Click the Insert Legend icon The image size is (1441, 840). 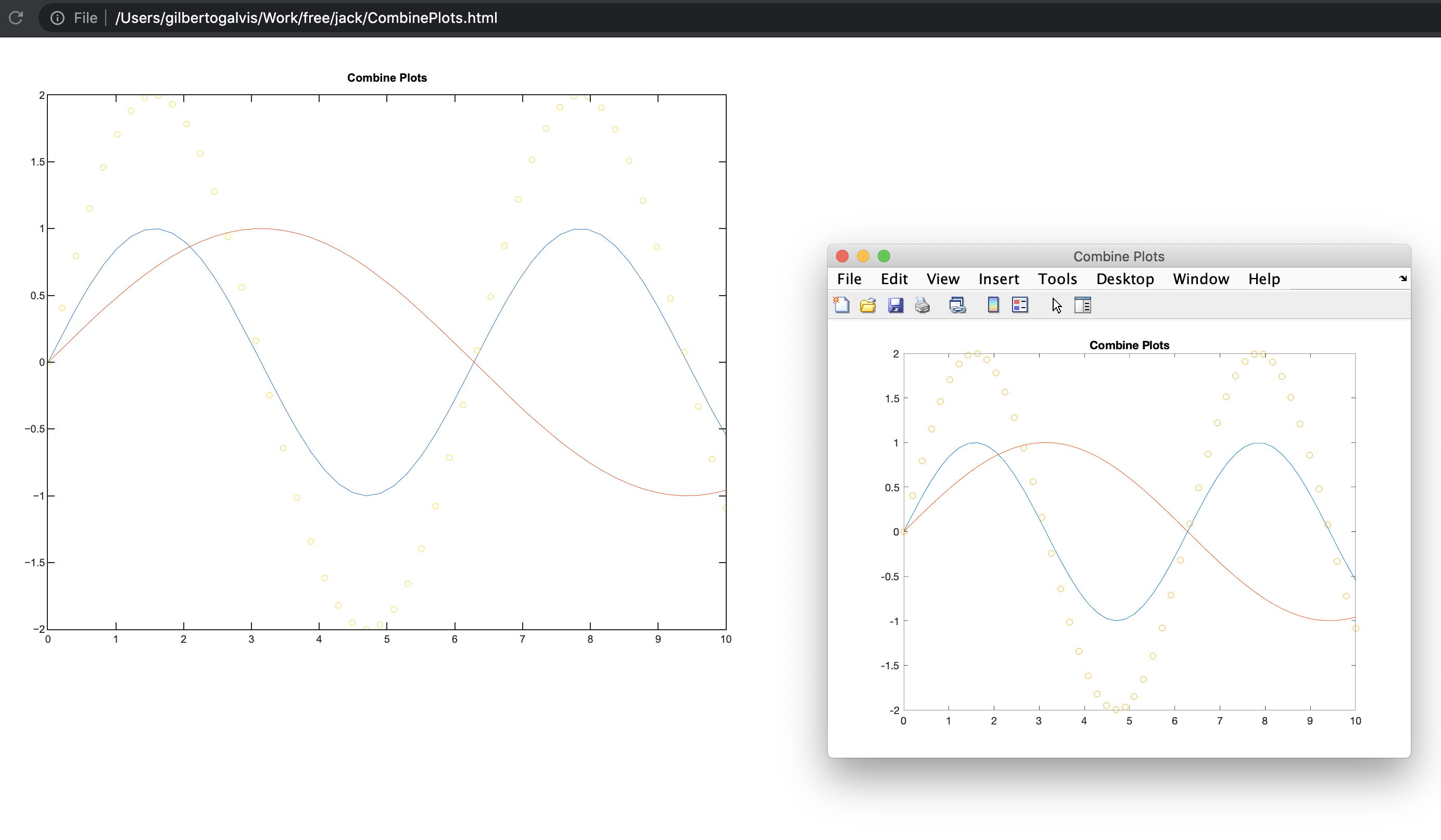coord(1020,305)
